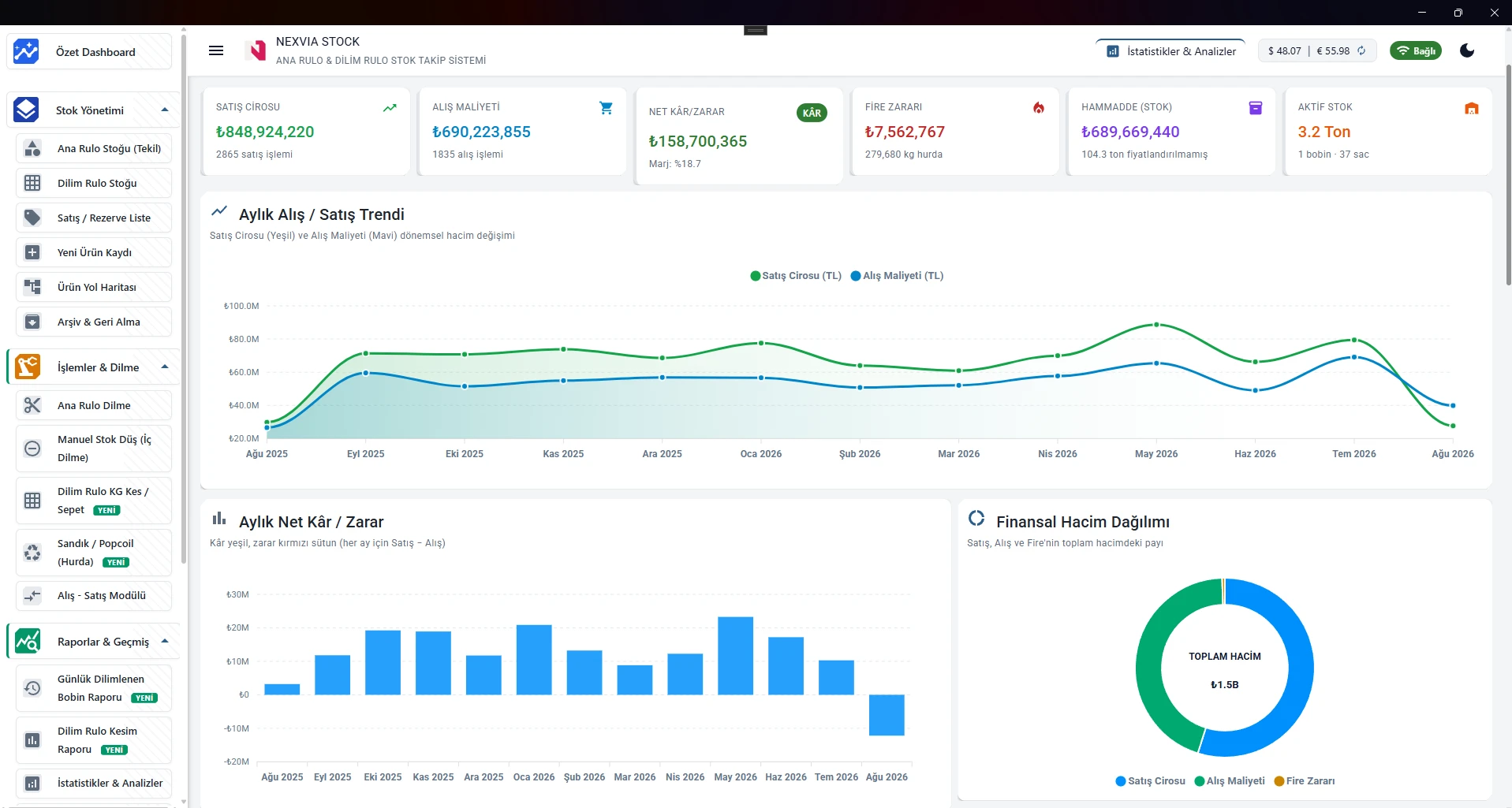Click the Ağu 2026 negative bar
Image resolution: width=1512 pixels, height=808 pixels.
[887, 715]
